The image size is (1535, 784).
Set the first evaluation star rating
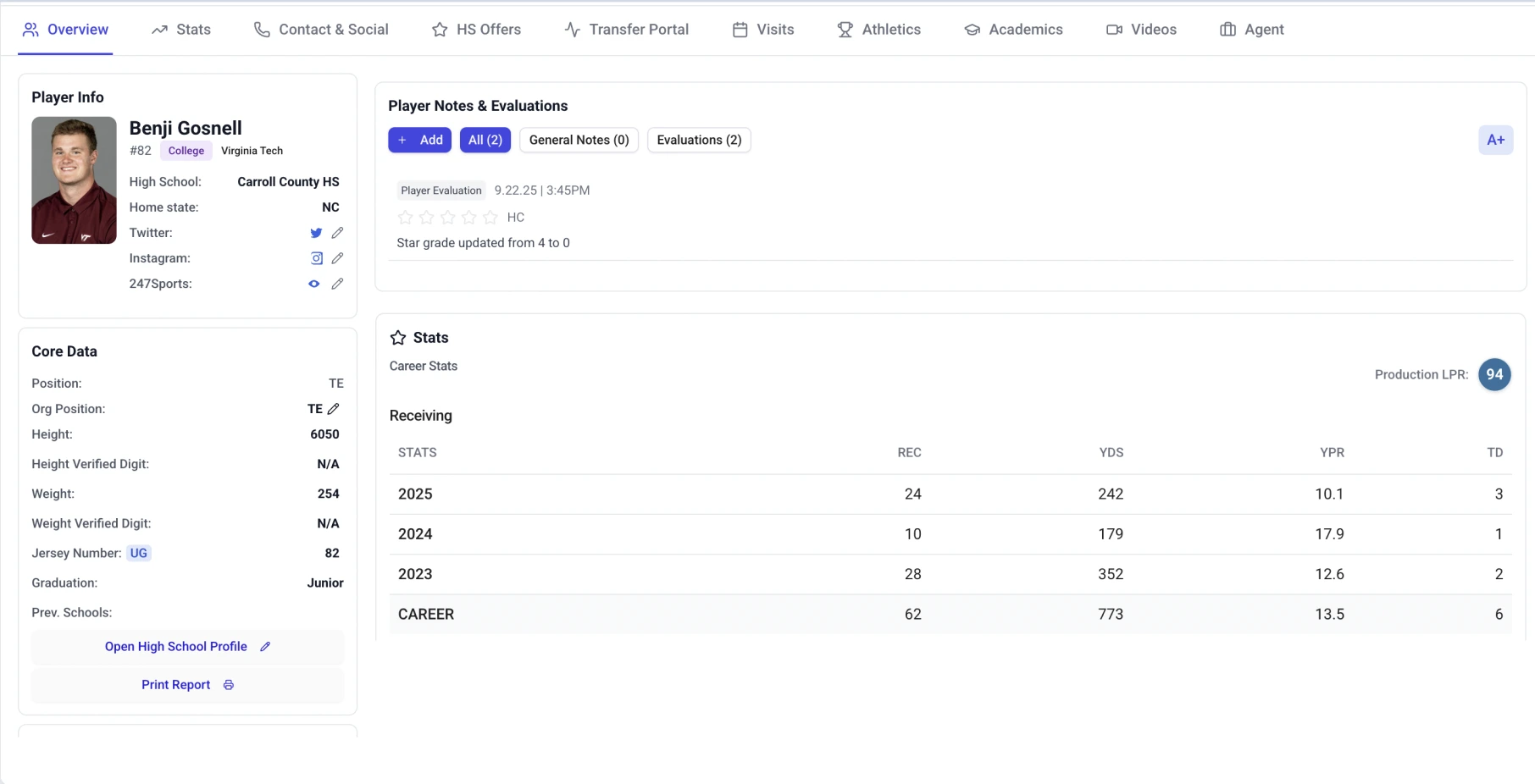tap(405, 218)
